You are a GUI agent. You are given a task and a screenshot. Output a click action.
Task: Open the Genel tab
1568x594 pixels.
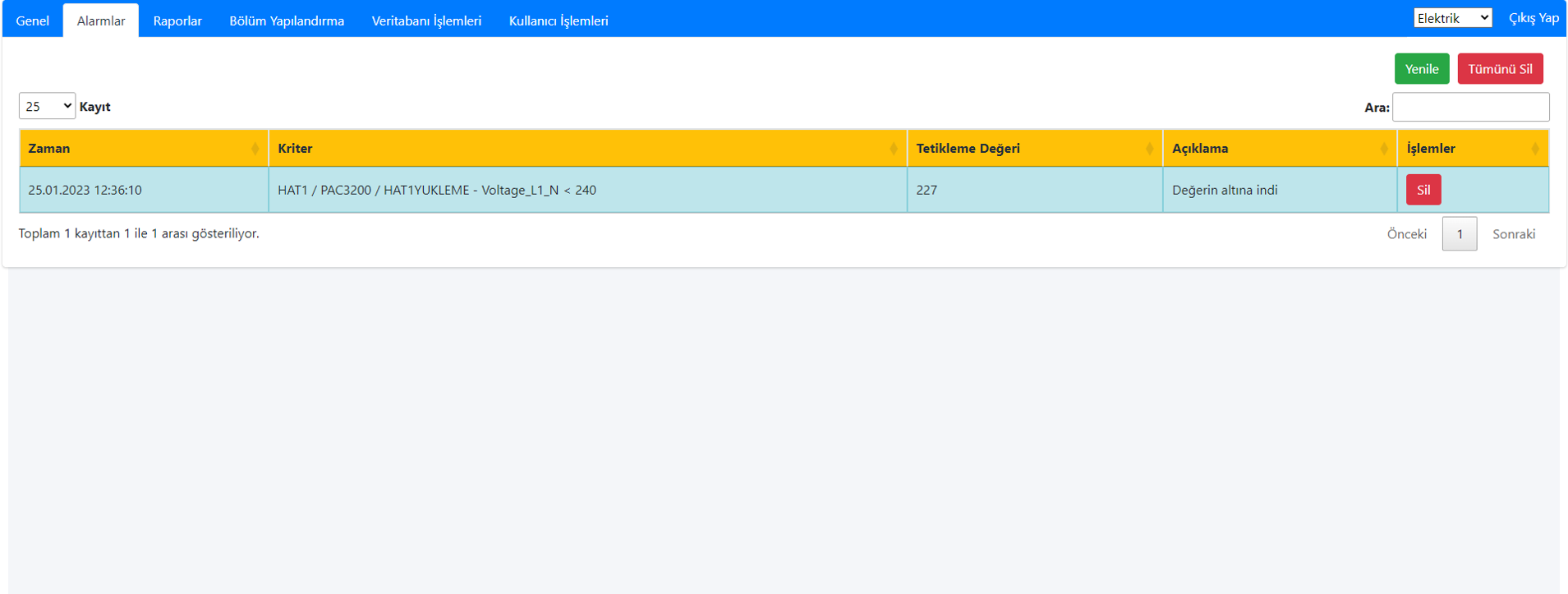pos(33,21)
